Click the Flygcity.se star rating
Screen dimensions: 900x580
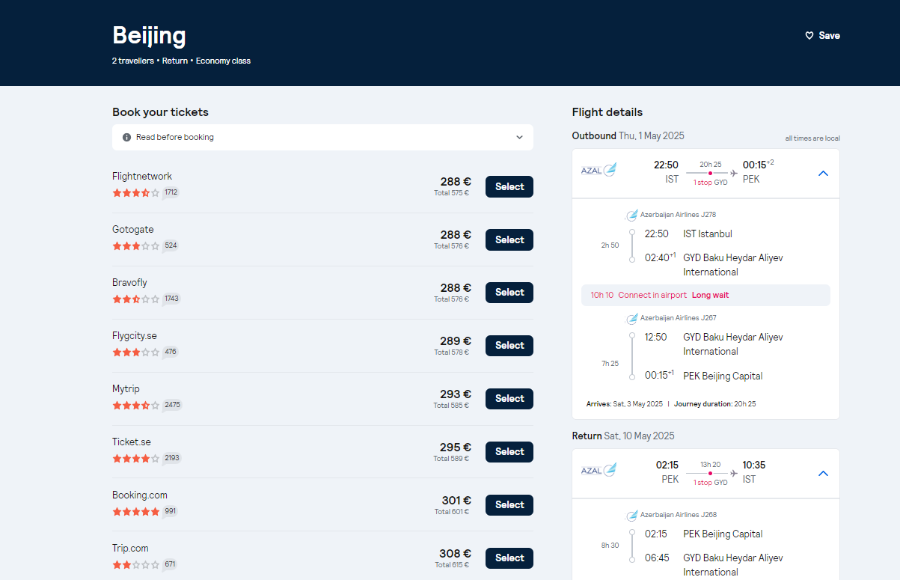point(136,352)
